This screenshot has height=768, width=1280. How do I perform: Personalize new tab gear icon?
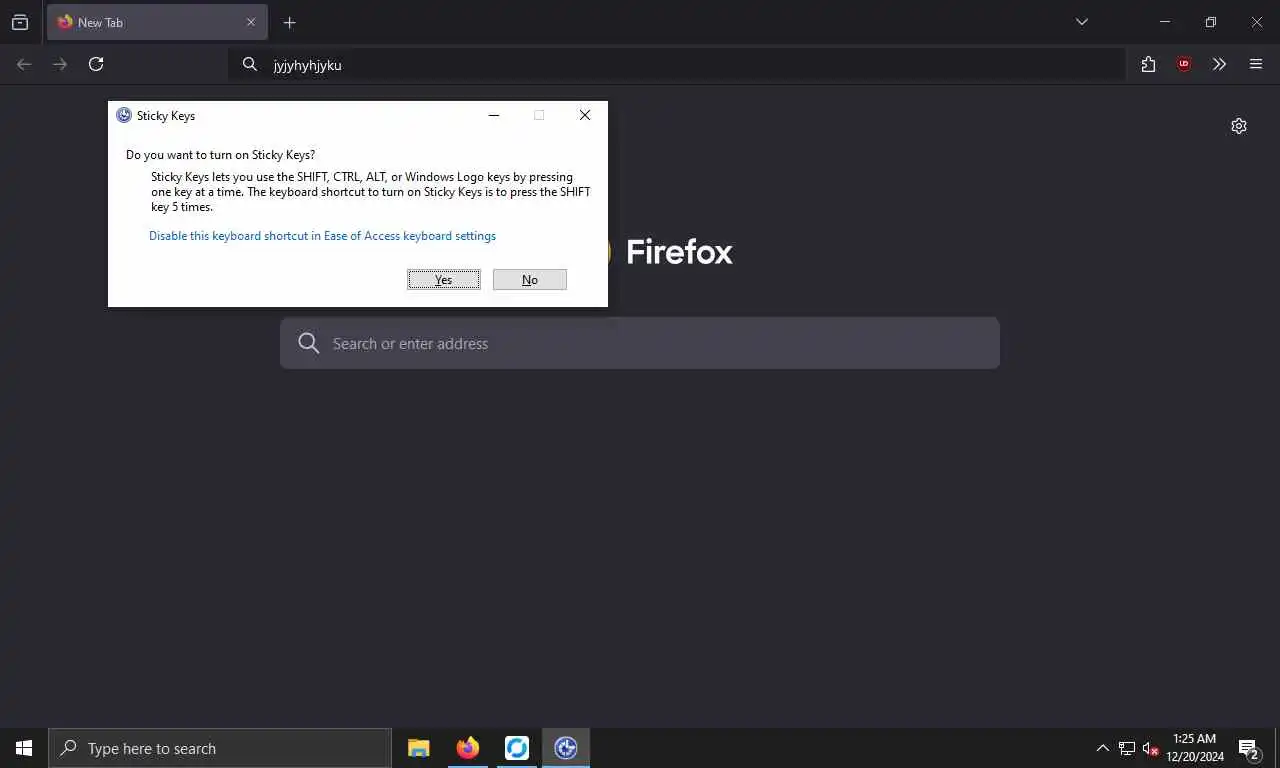coord(1239,126)
